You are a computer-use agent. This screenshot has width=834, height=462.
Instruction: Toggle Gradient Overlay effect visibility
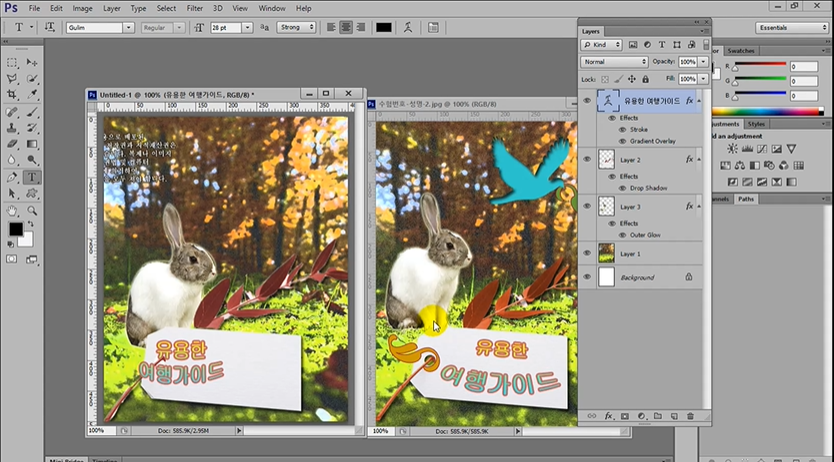point(622,141)
